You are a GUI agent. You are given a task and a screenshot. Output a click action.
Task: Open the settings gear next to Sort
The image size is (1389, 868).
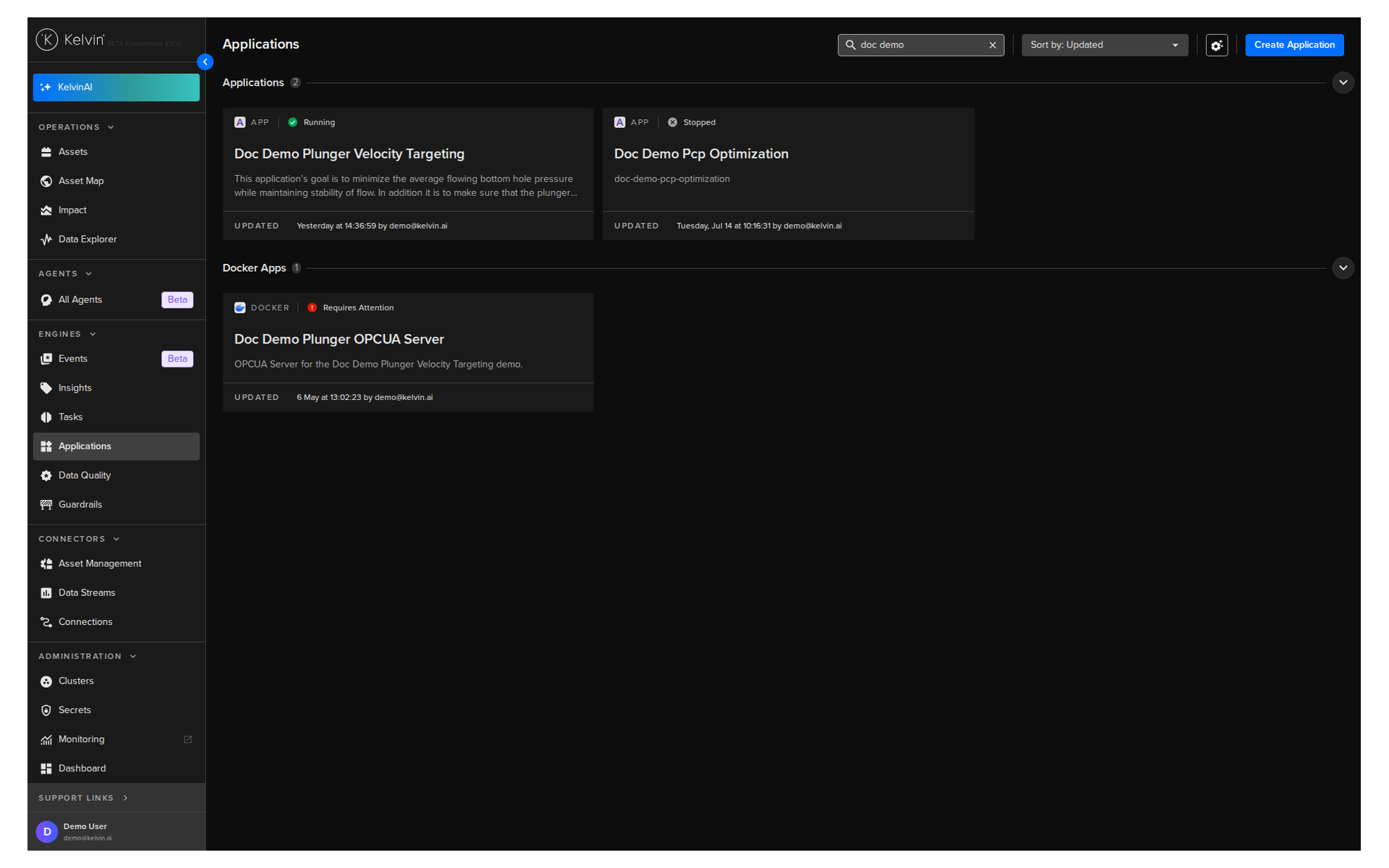click(1217, 45)
